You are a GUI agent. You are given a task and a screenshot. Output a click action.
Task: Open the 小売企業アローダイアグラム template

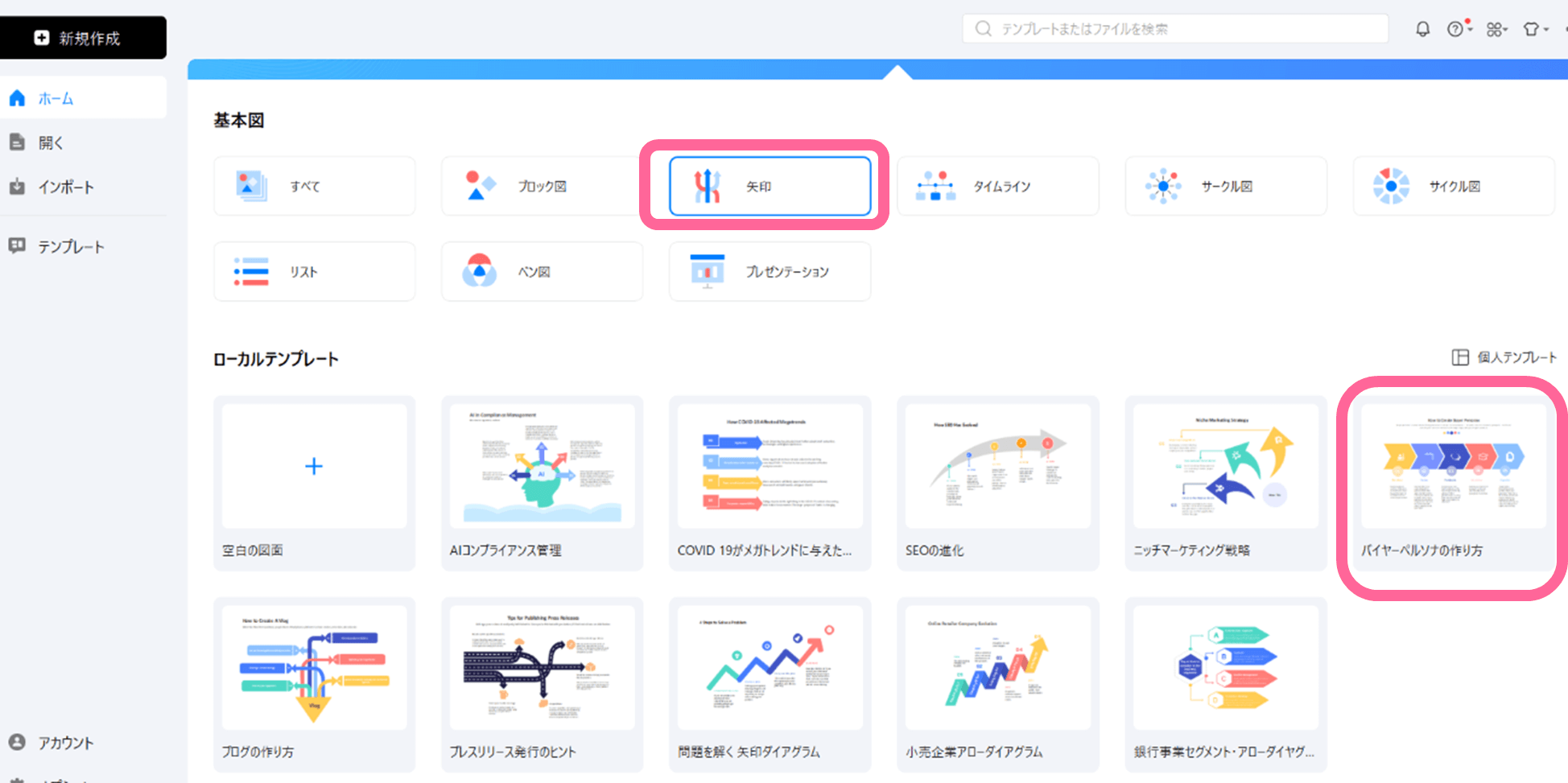pyautogui.click(x=997, y=684)
